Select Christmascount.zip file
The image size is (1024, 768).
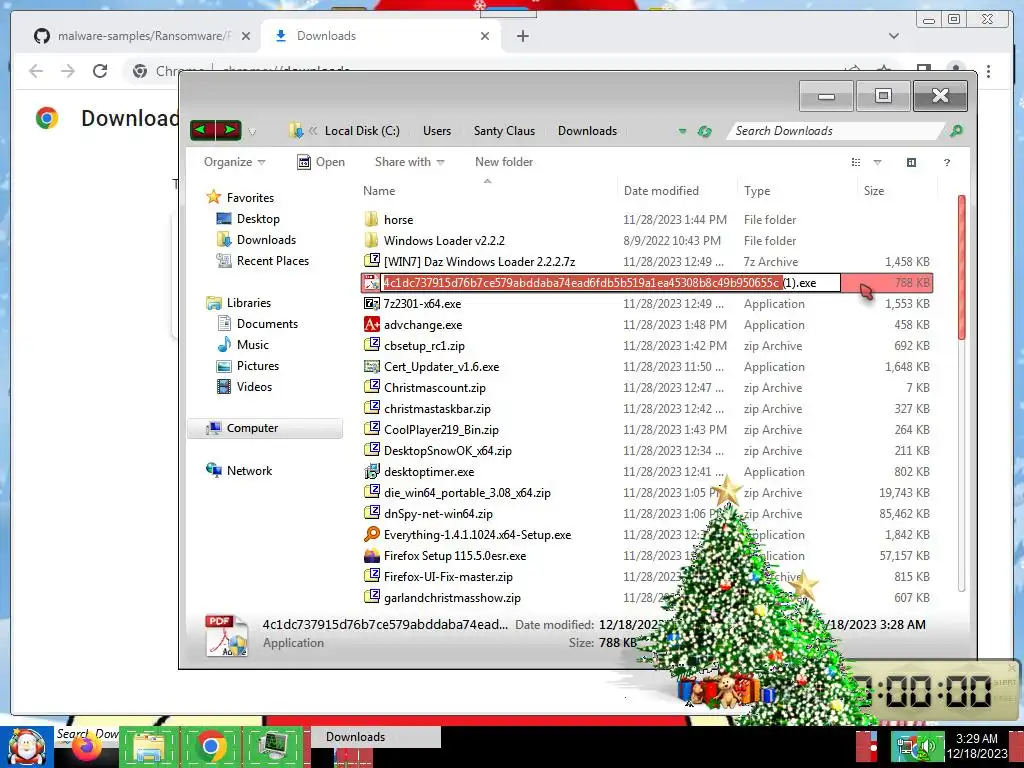coord(435,387)
